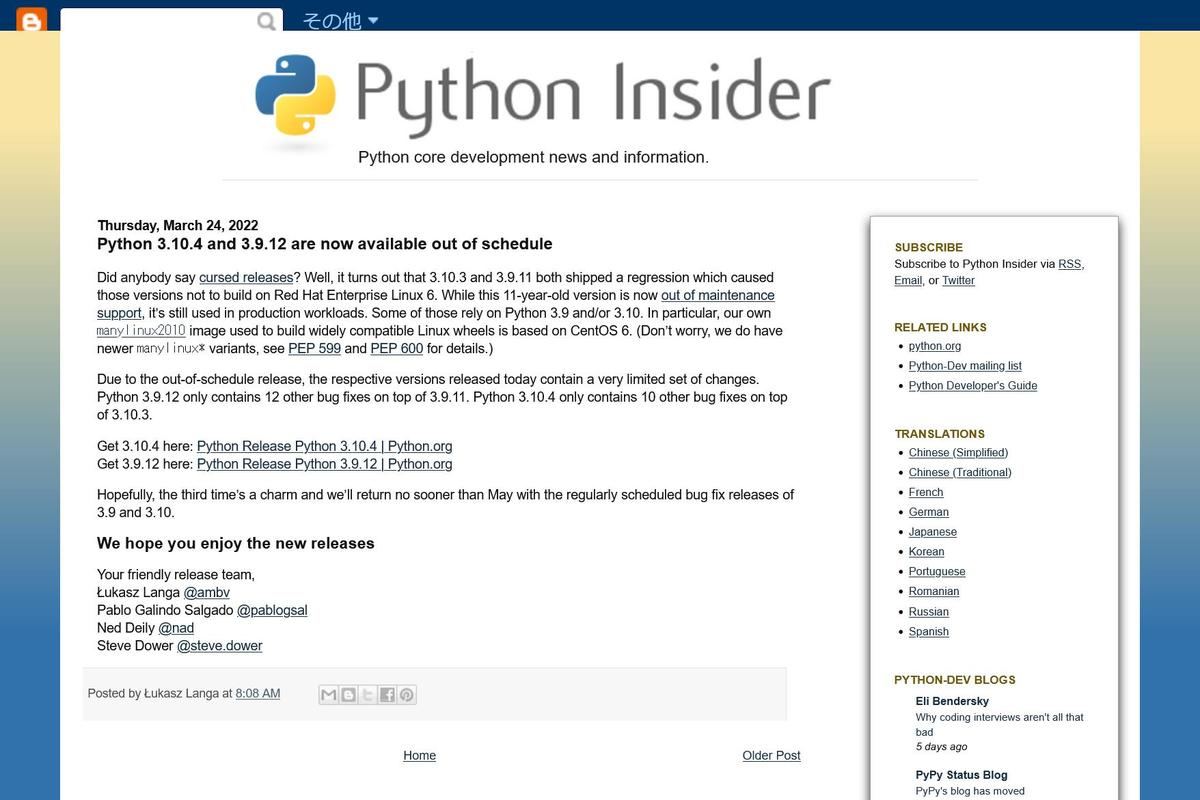Open 'Why coding interviews aren't all that bad' post
Image resolution: width=1200 pixels, height=800 pixels.
(999, 724)
